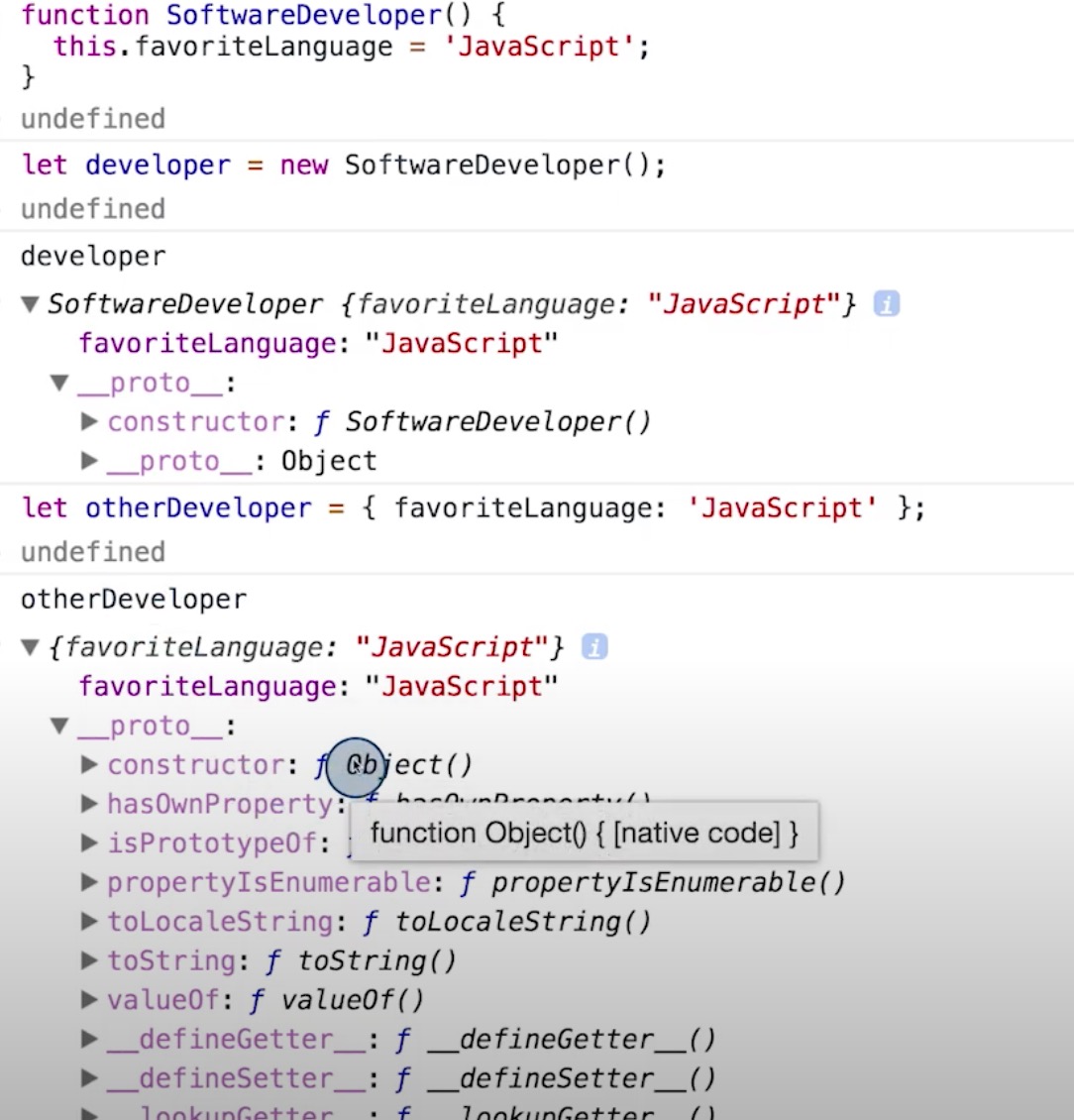
Task: Click 'let developer = new SoftwareDeveloper();' line
Action: [x=344, y=166]
